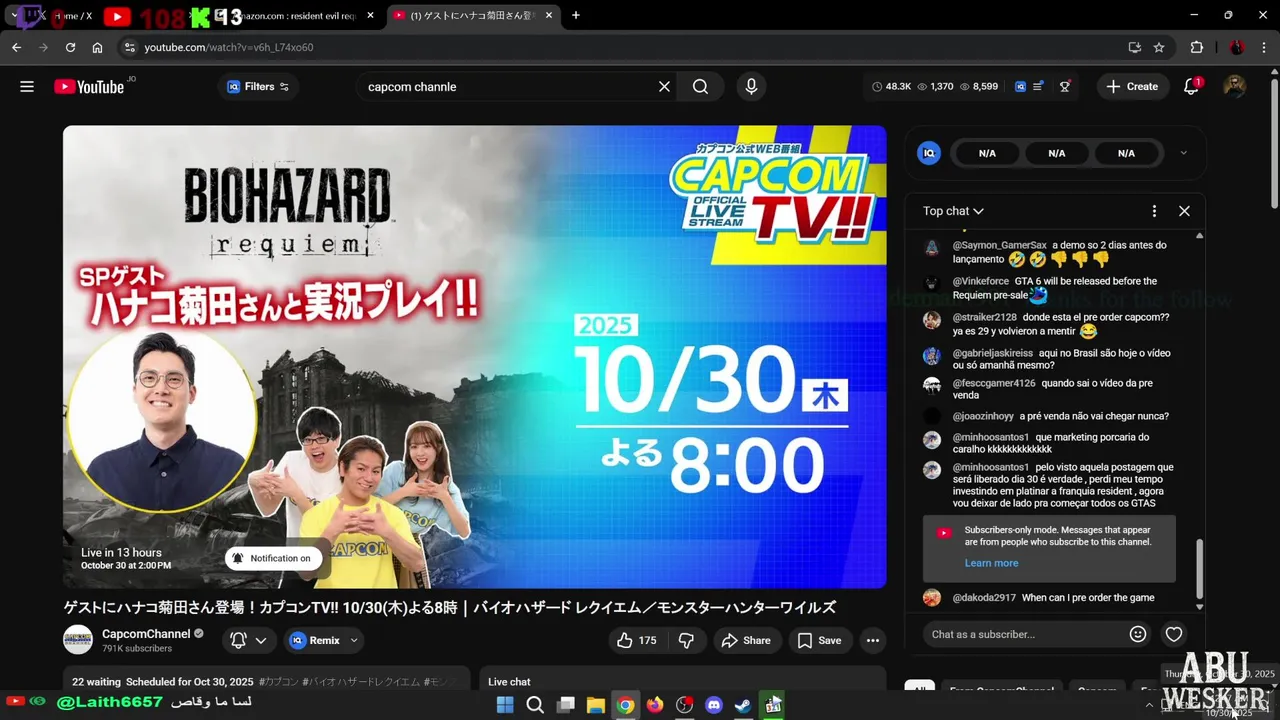Screen dimensions: 1280x720
Task: Open the subscription bell notification dropdown
Action: pos(249,640)
